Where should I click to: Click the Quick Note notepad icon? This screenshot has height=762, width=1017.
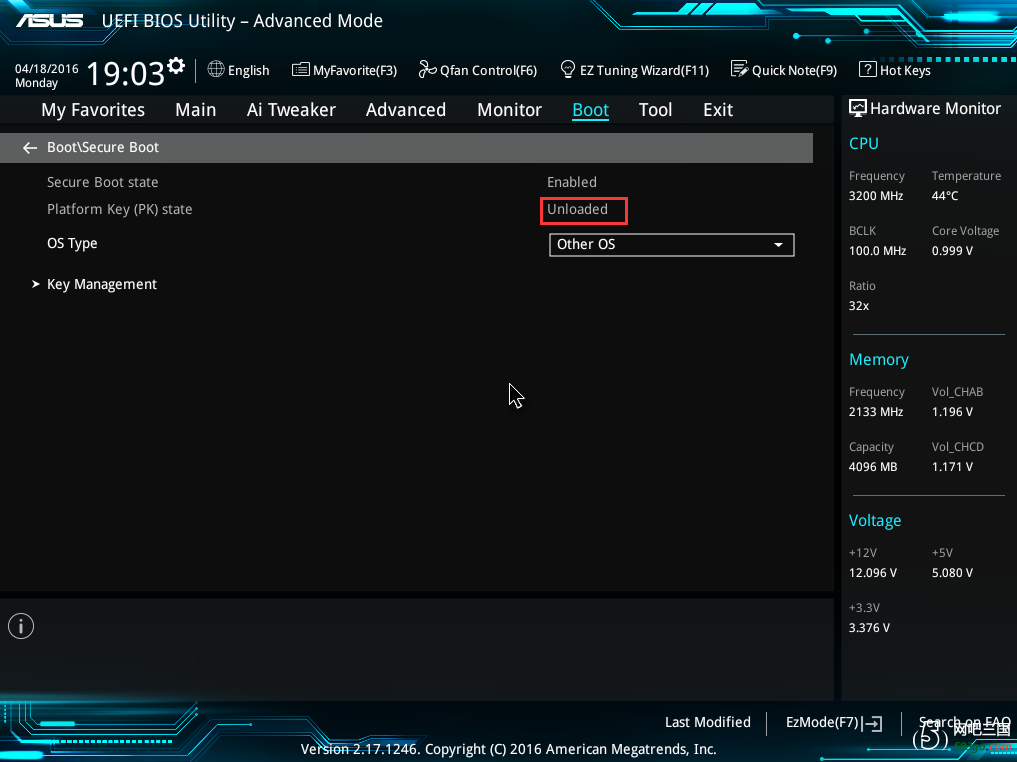point(739,69)
